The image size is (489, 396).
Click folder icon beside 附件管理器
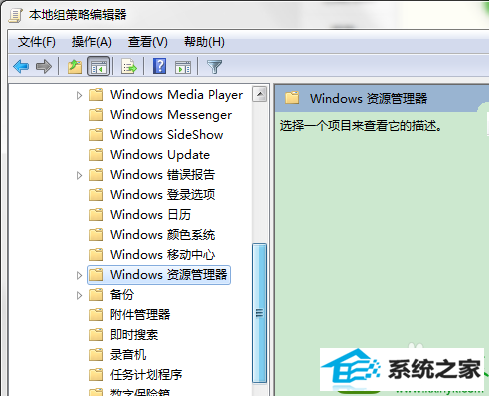pyautogui.click(x=96, y=315)
